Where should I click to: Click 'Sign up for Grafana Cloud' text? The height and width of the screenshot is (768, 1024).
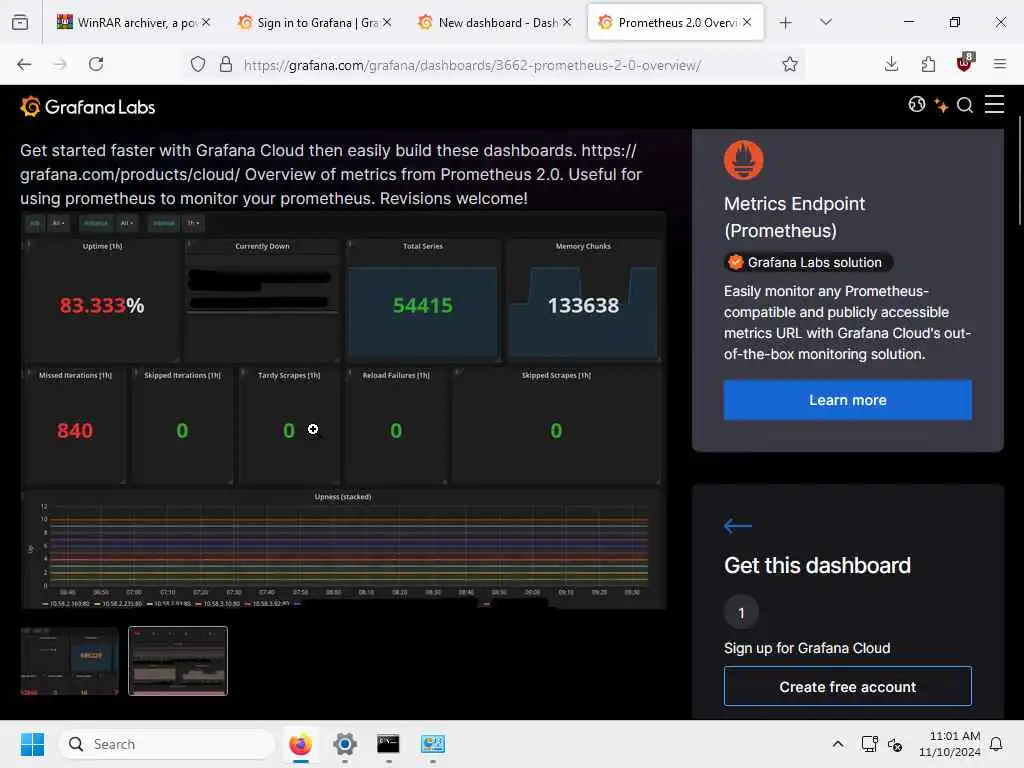[x=807, y=648]
